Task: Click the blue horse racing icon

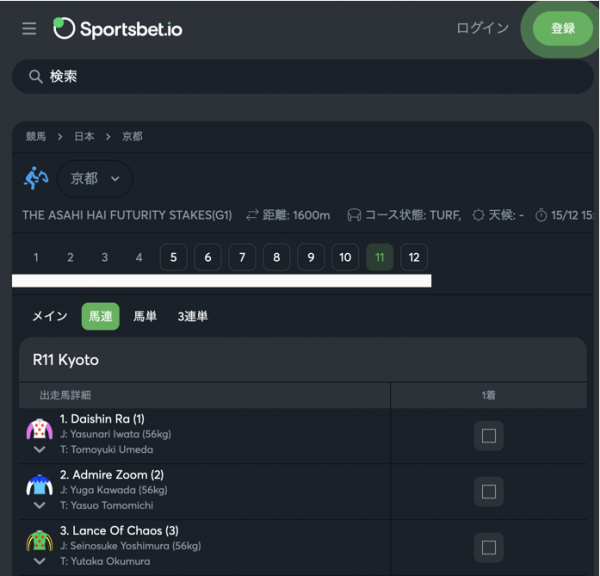Action: tap(36, 178)
